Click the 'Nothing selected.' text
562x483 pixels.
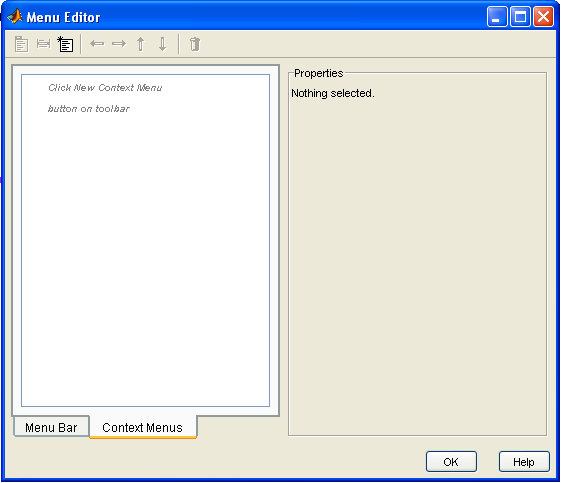click(333, 94)
